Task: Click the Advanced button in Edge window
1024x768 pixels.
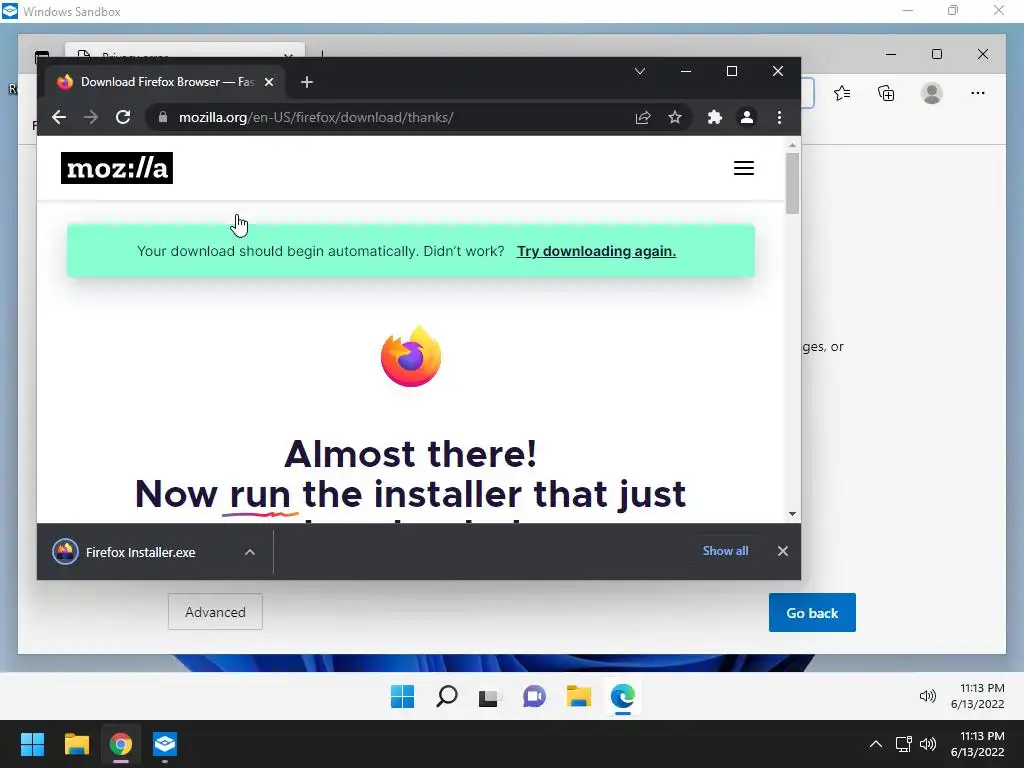Action: pyautogui.click(x=215, y=612)
